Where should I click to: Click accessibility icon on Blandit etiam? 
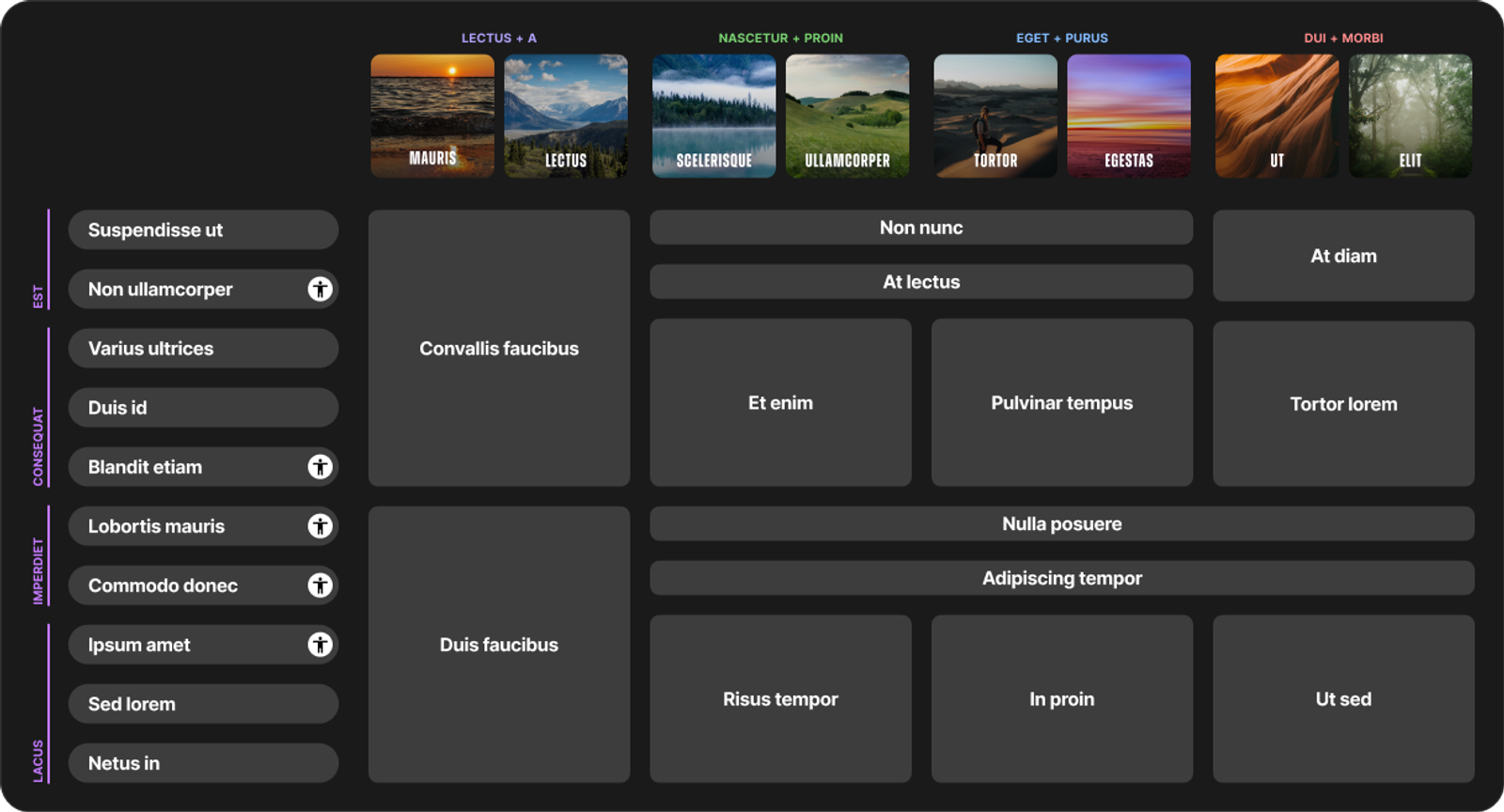click(321, 467)
